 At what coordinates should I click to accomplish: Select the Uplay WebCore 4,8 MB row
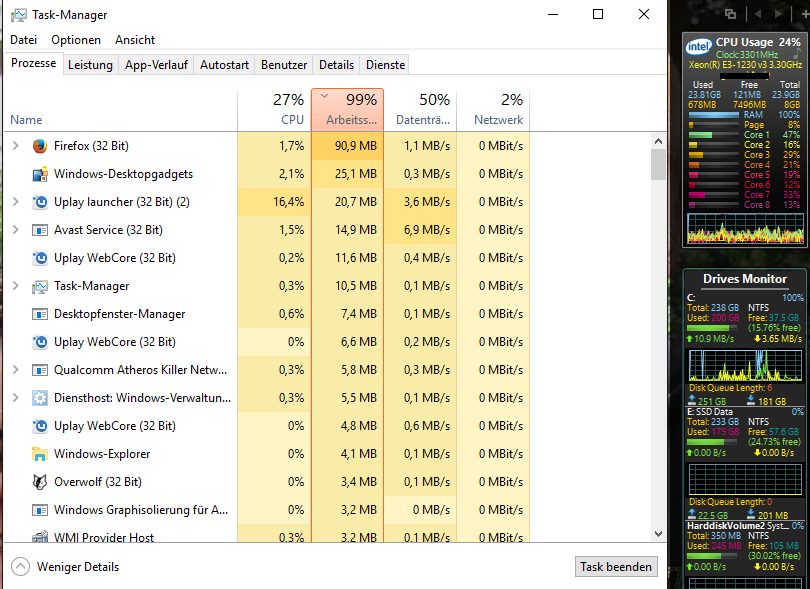(x=267, y=426)
